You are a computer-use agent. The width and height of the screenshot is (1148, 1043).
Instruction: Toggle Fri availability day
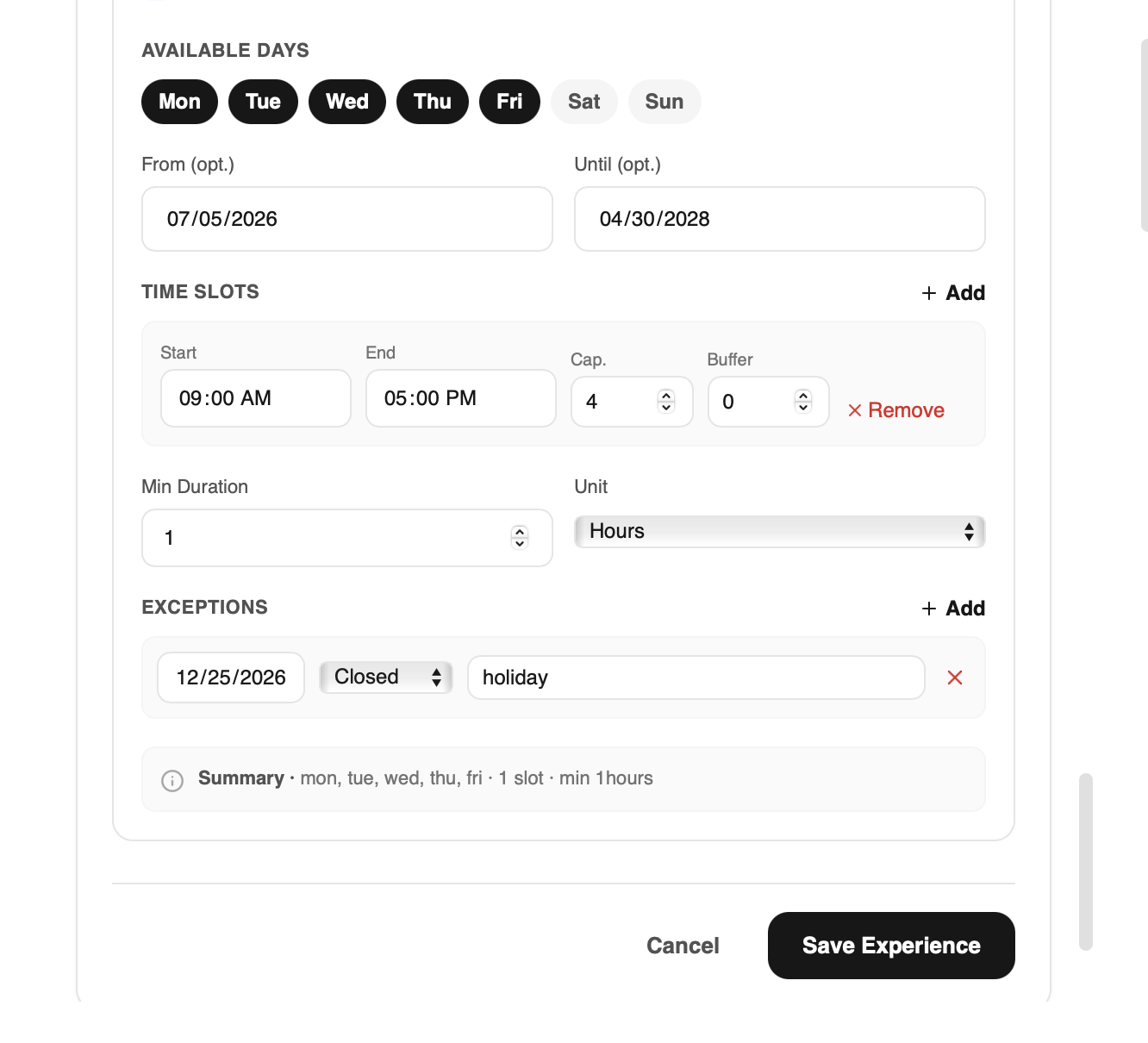coord(509,102)
